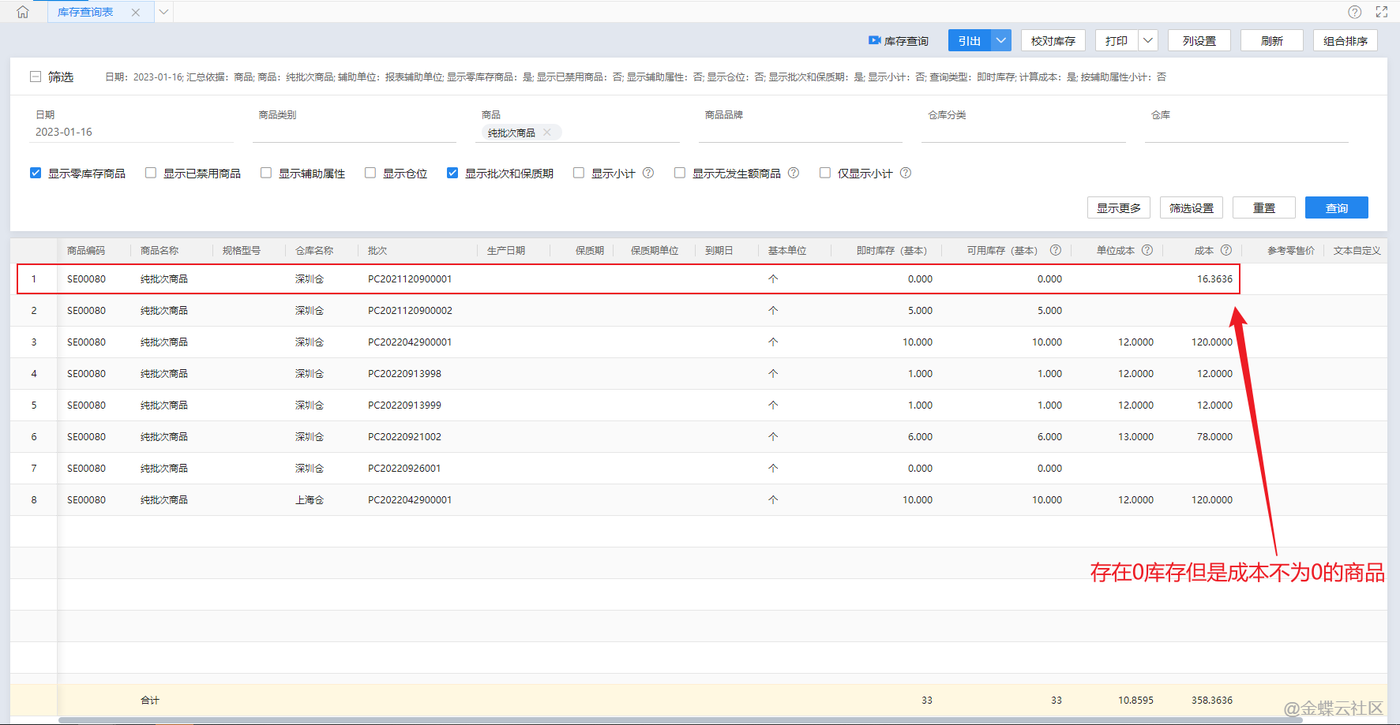
Task: Click the 显示更多 button
Action: (x=1118, y=208)
